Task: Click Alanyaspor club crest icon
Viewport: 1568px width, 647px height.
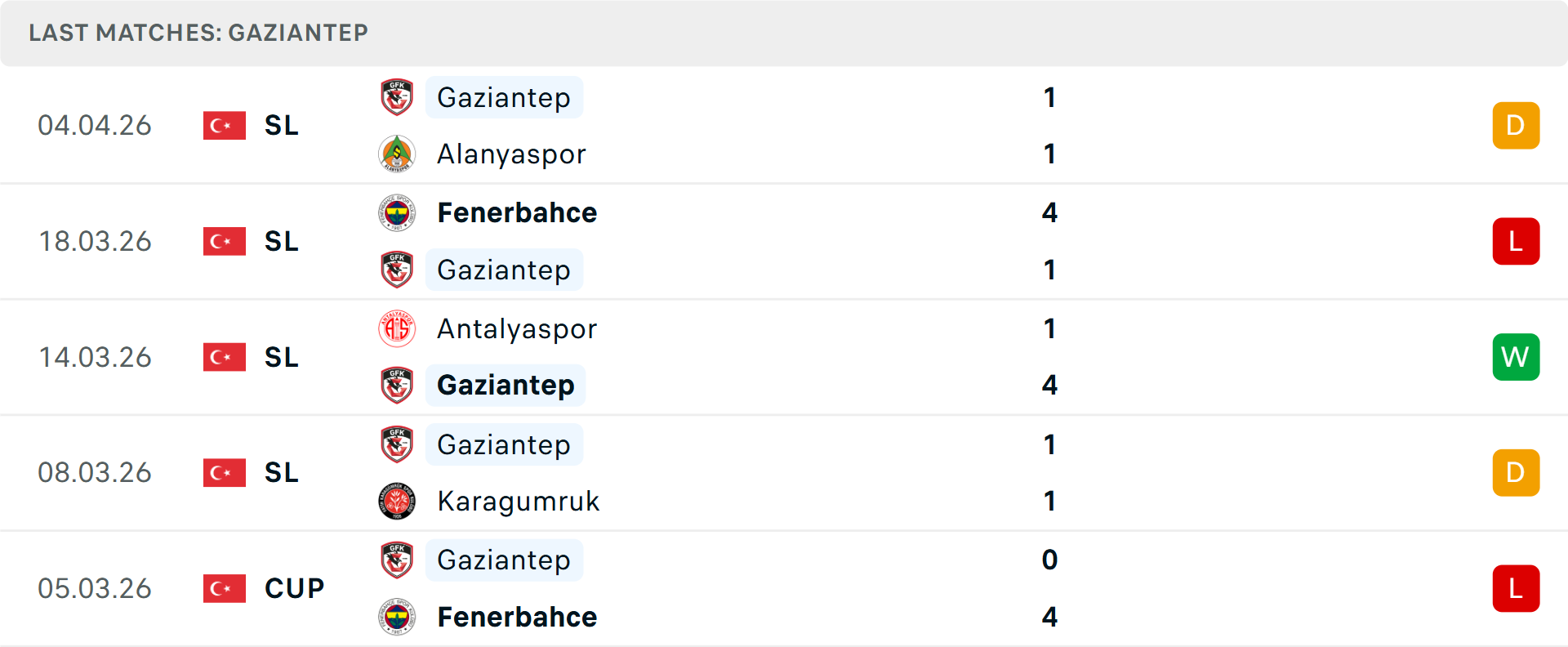Action: (397, 154)
